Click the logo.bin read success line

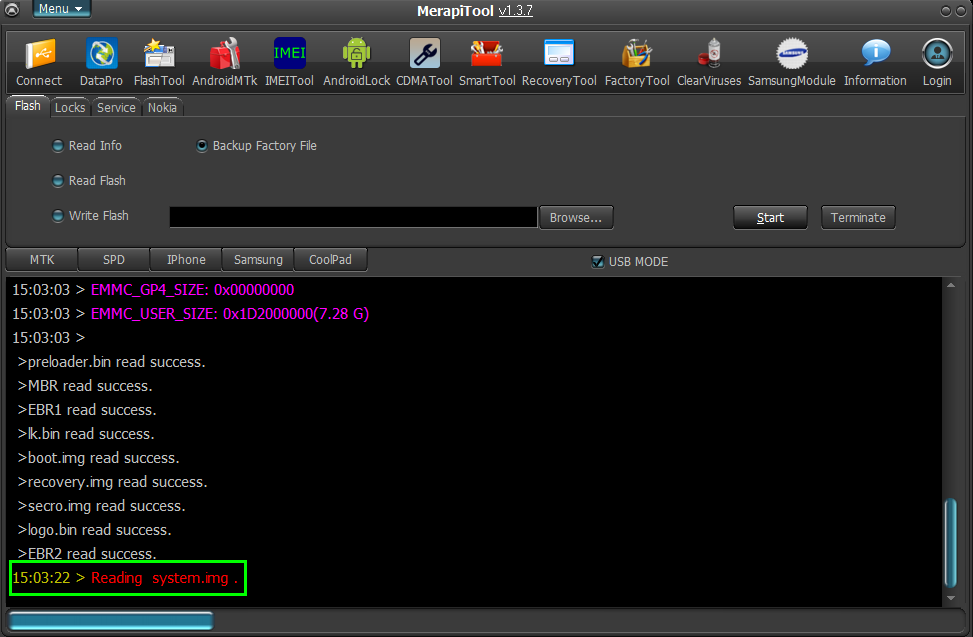pyautogui.click(x=94, y=530)
